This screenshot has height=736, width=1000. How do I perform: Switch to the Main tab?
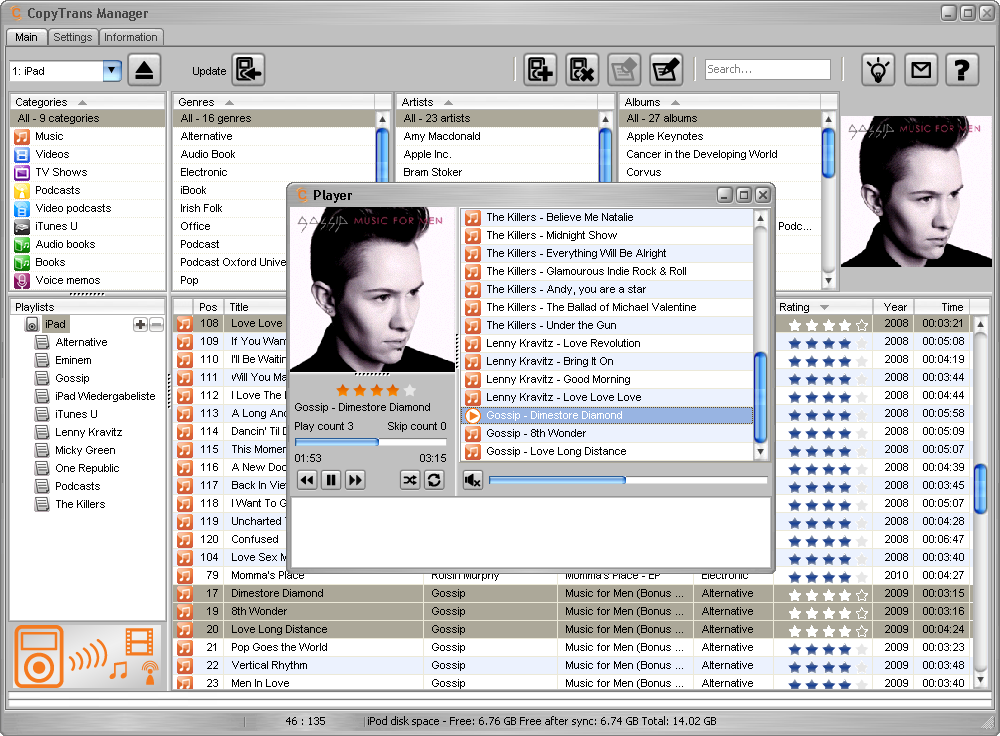point(26,37)
